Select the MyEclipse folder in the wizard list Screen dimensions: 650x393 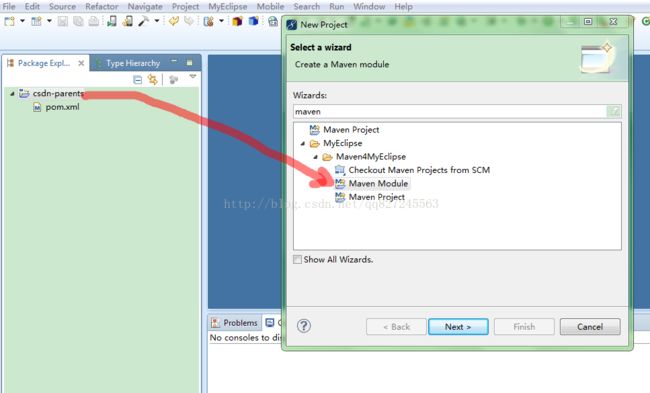342,143
